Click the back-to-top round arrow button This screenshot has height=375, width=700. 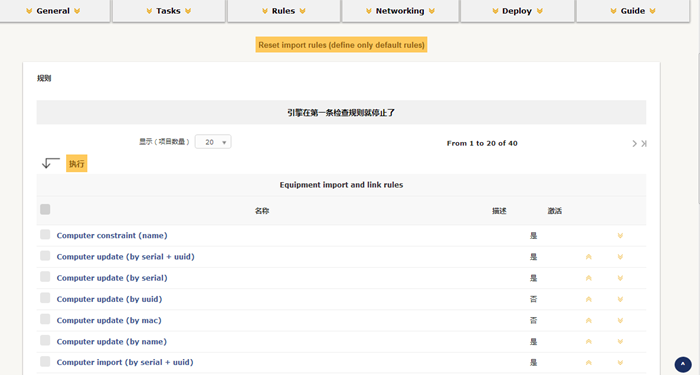pos(683,364)
